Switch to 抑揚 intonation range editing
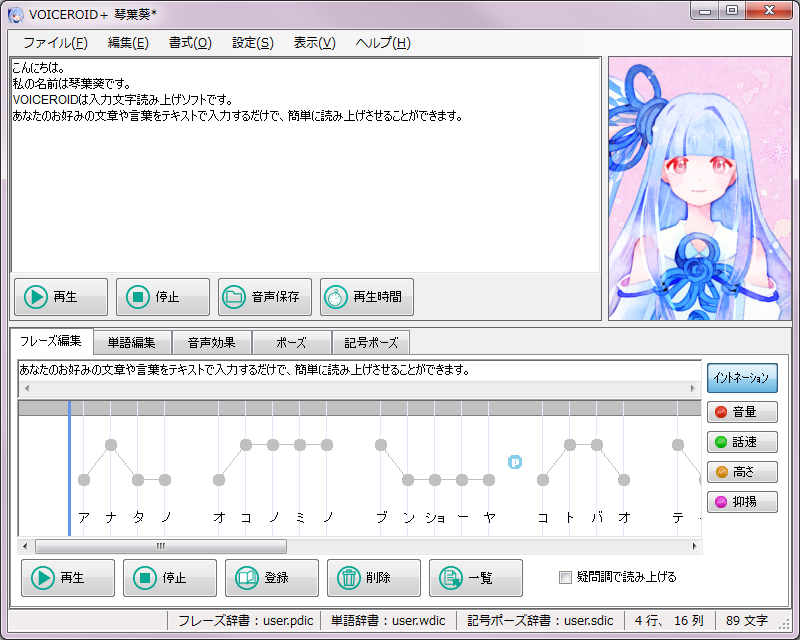800x640 pixels. tap(742, 502)
